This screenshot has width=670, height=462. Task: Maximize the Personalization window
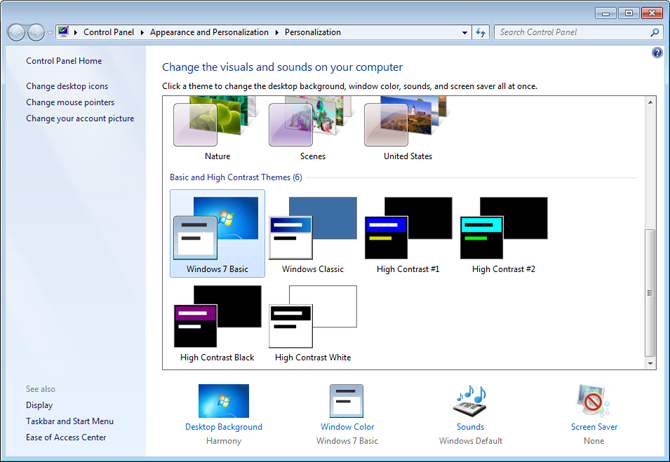(629, 13)
